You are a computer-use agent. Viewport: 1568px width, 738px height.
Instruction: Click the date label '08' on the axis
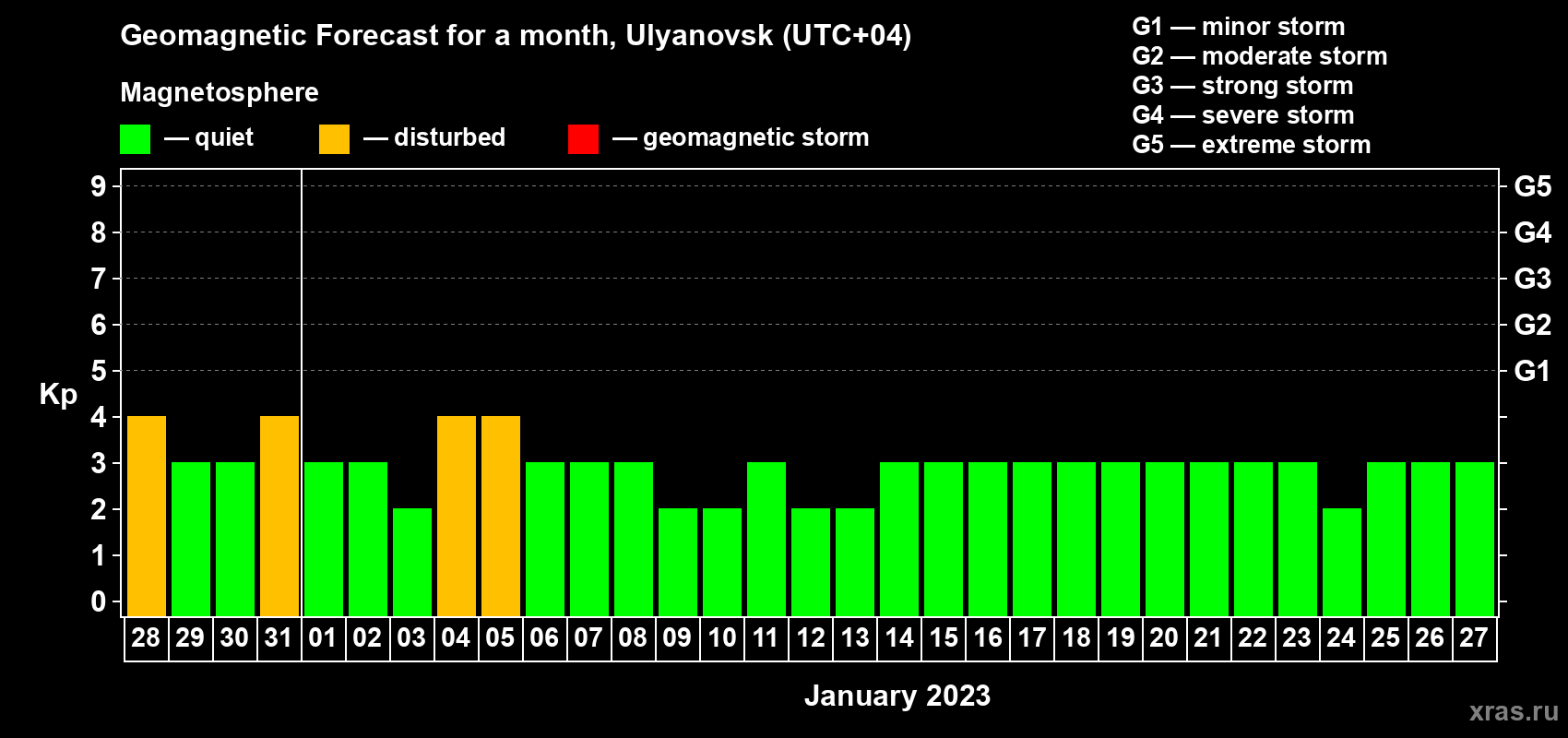(633, 638)
